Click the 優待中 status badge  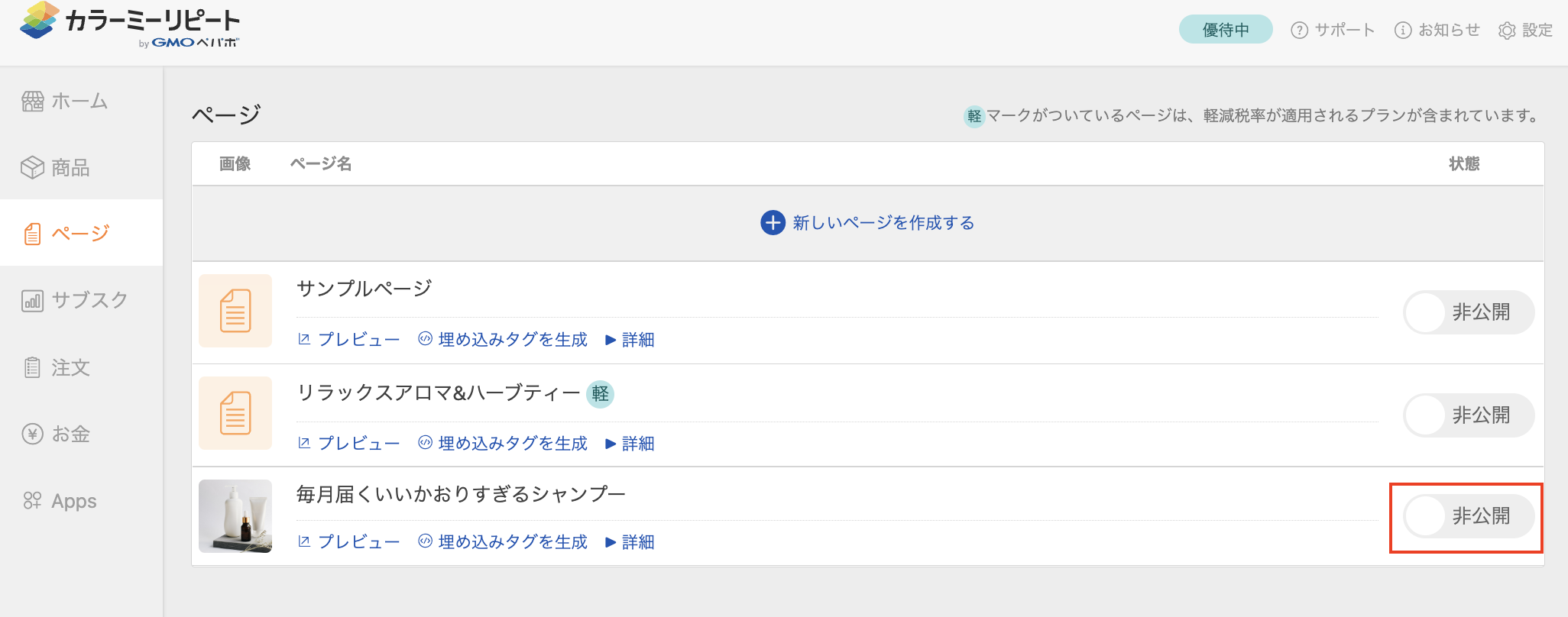1225,30
